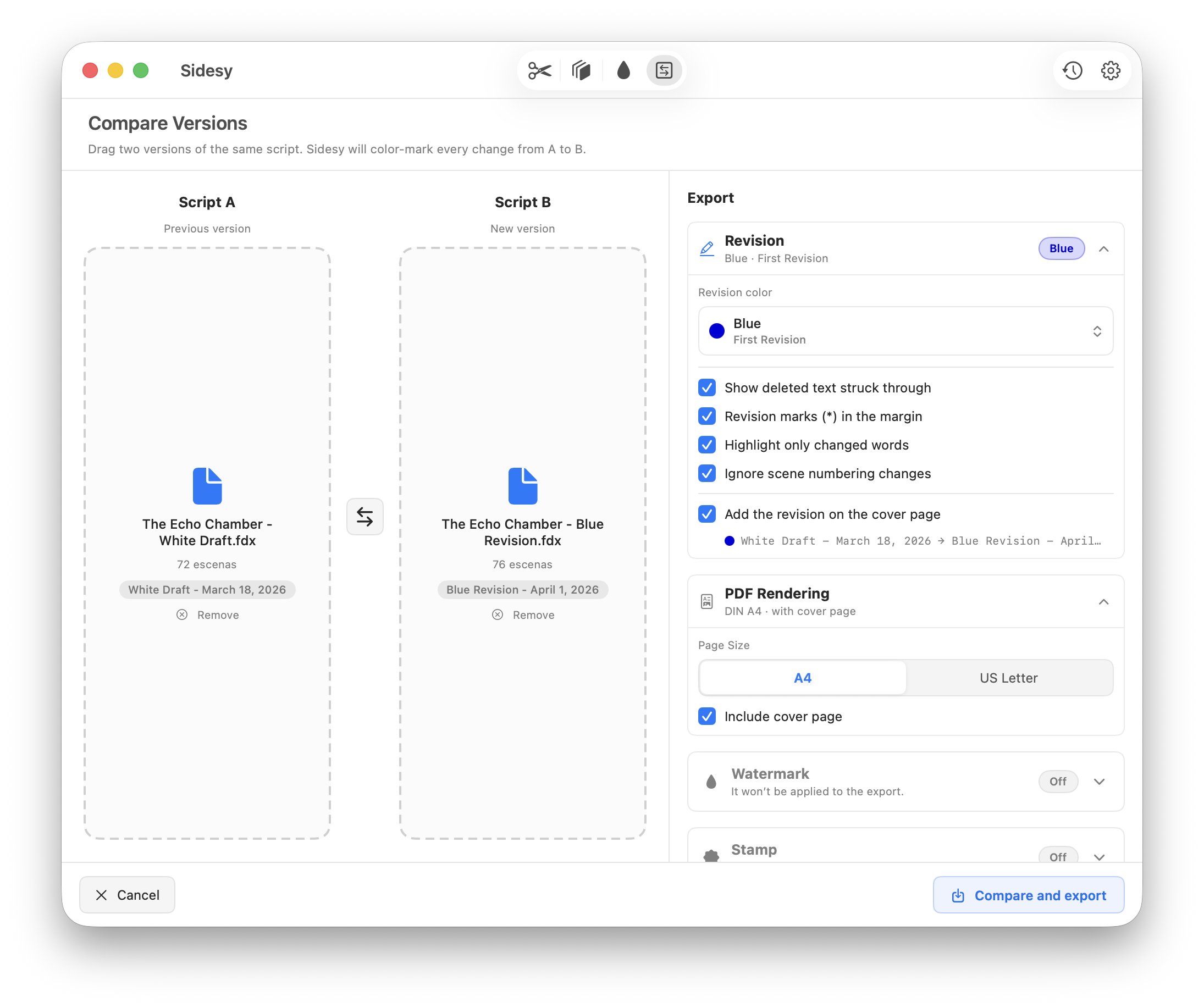Click the White Draft file icon
Viewport: 1204px width, 1008px height.
[207, 486]
